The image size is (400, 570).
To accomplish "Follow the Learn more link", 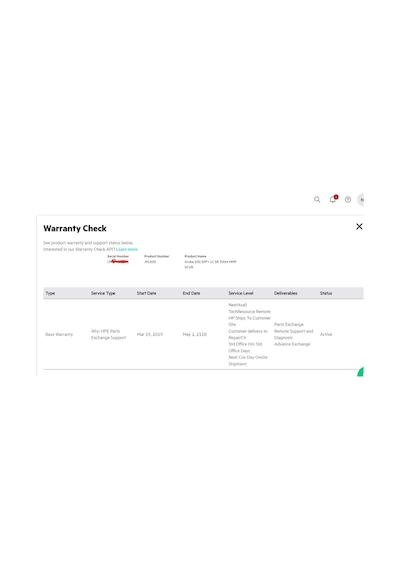I will [127, 249].
